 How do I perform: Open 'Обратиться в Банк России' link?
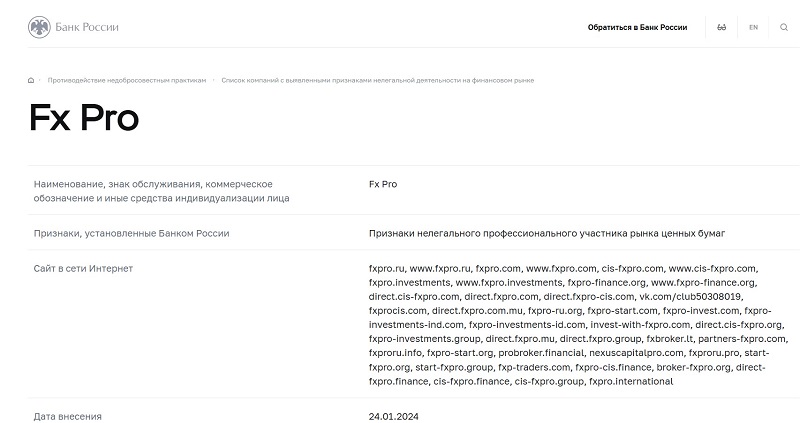637,27
